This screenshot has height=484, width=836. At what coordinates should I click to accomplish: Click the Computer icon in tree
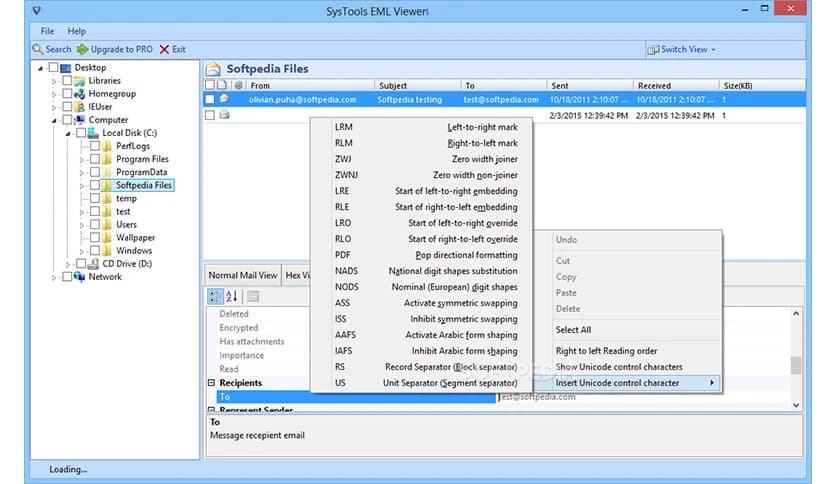(79, 120)
